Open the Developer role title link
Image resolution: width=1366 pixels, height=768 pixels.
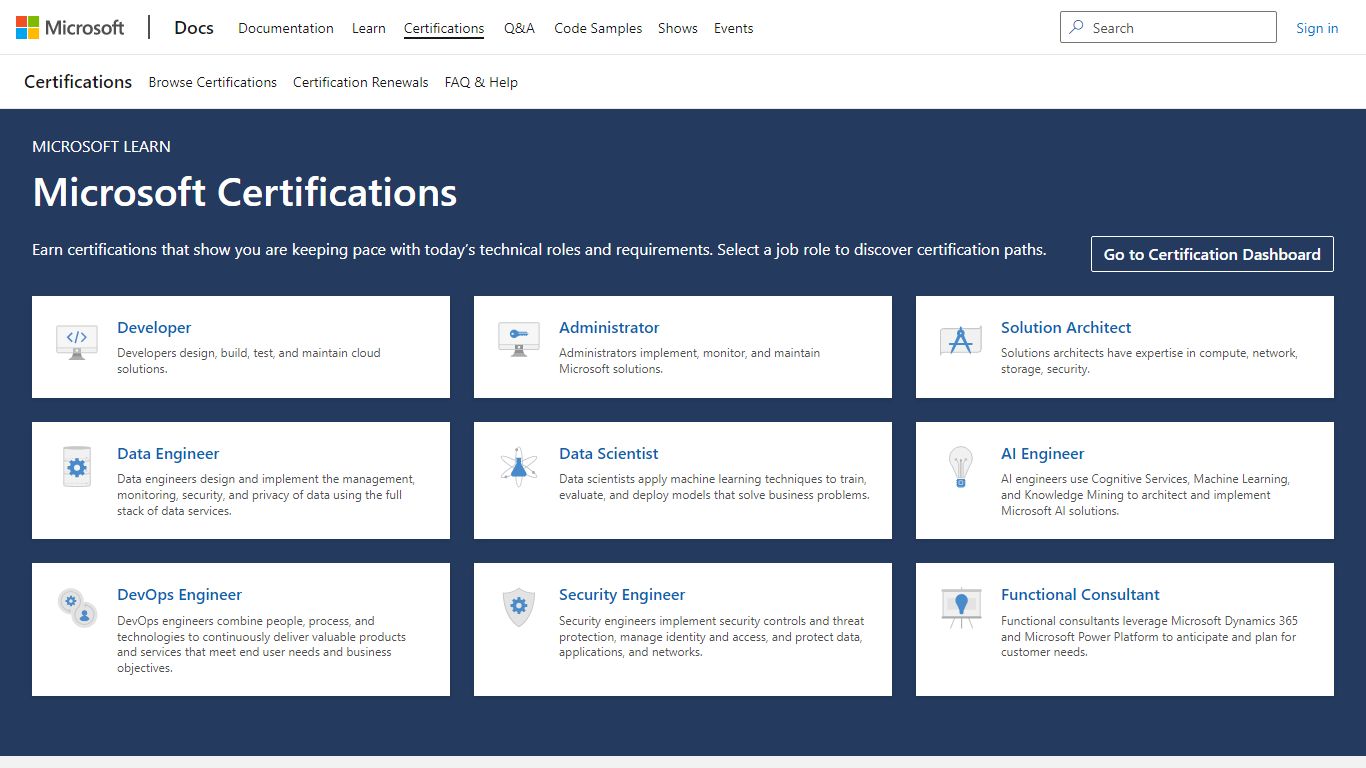(x=154, y=327)
